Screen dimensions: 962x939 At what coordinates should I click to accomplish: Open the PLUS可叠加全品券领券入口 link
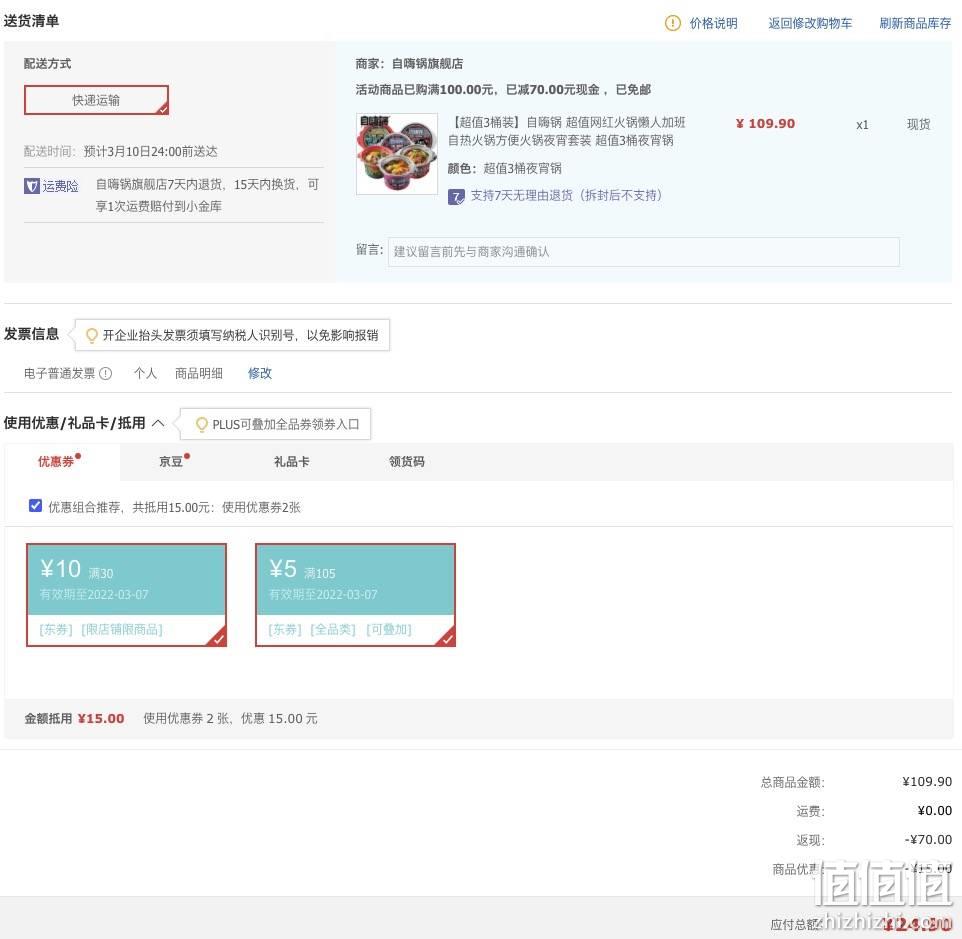click(x=286, y=424)
